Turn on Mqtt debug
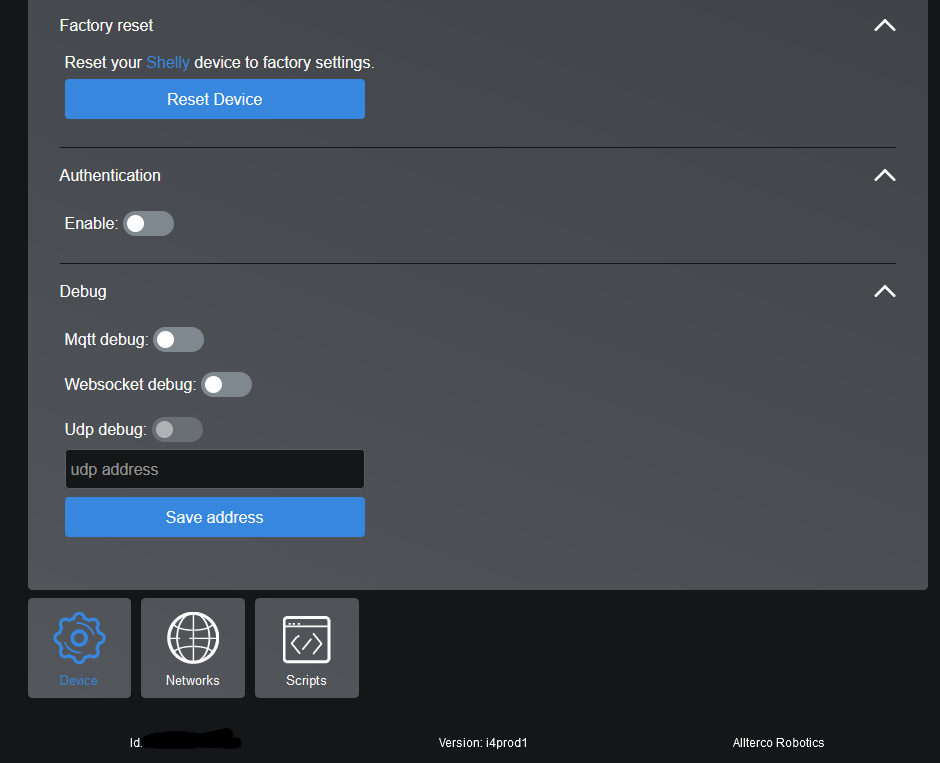 point(178,339)
